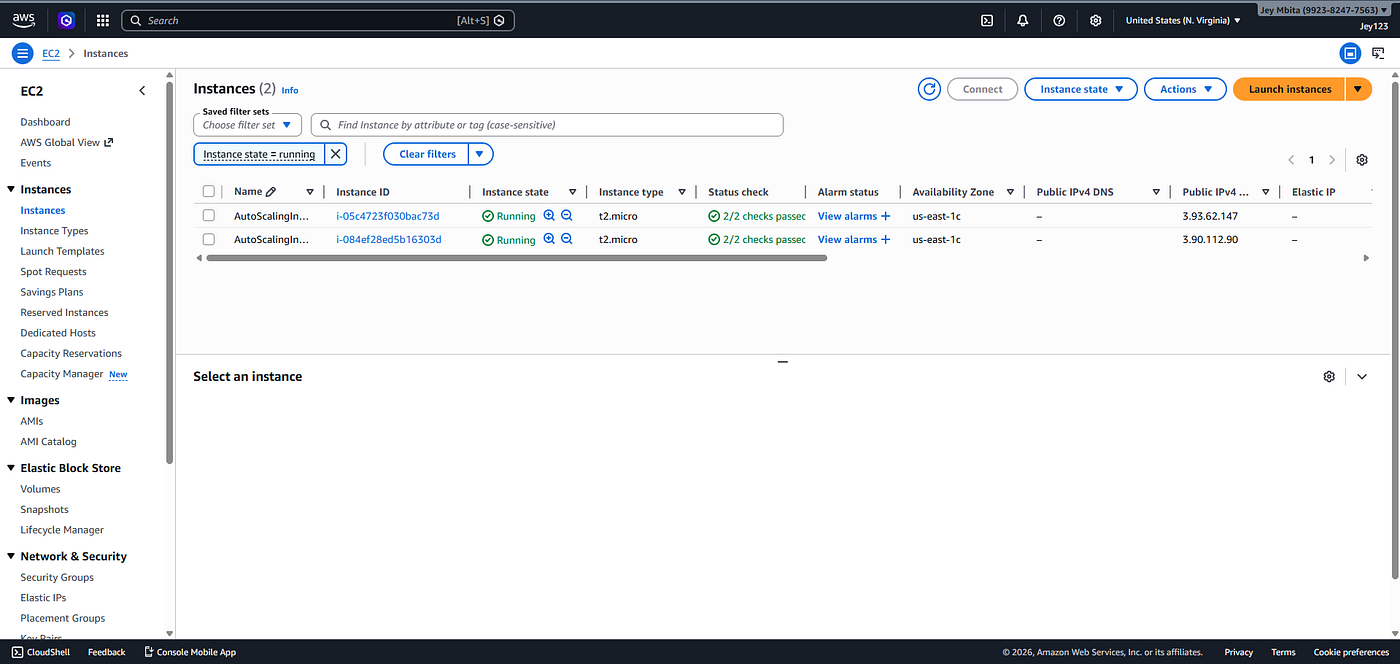Focus the Find Instance by attribute field

[x=547, y=125]
